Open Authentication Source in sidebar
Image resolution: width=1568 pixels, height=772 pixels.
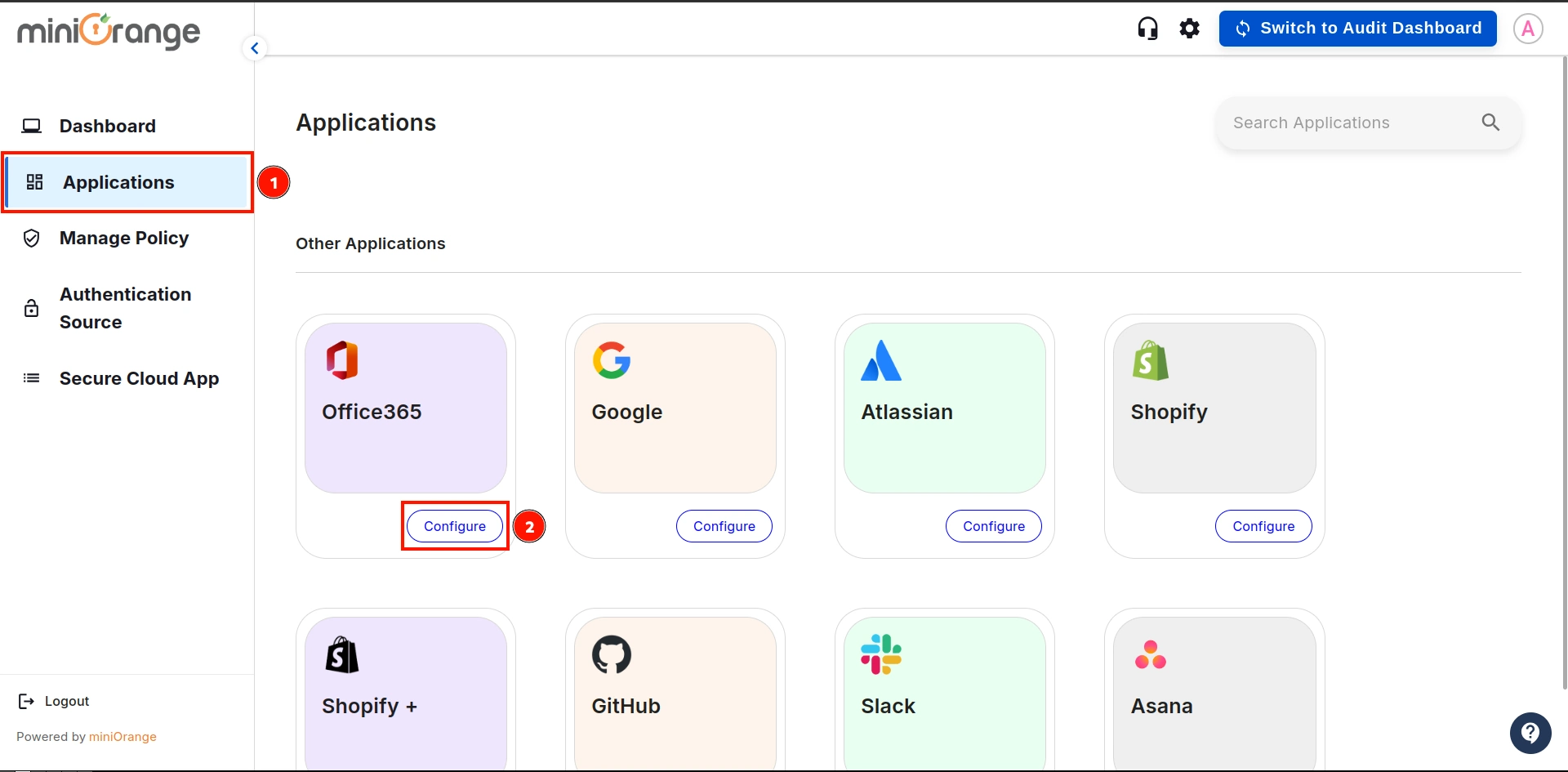[125, 308]
